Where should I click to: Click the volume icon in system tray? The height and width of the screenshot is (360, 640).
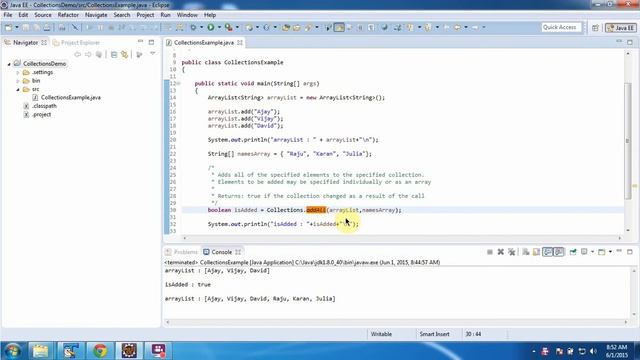(593, 351)
